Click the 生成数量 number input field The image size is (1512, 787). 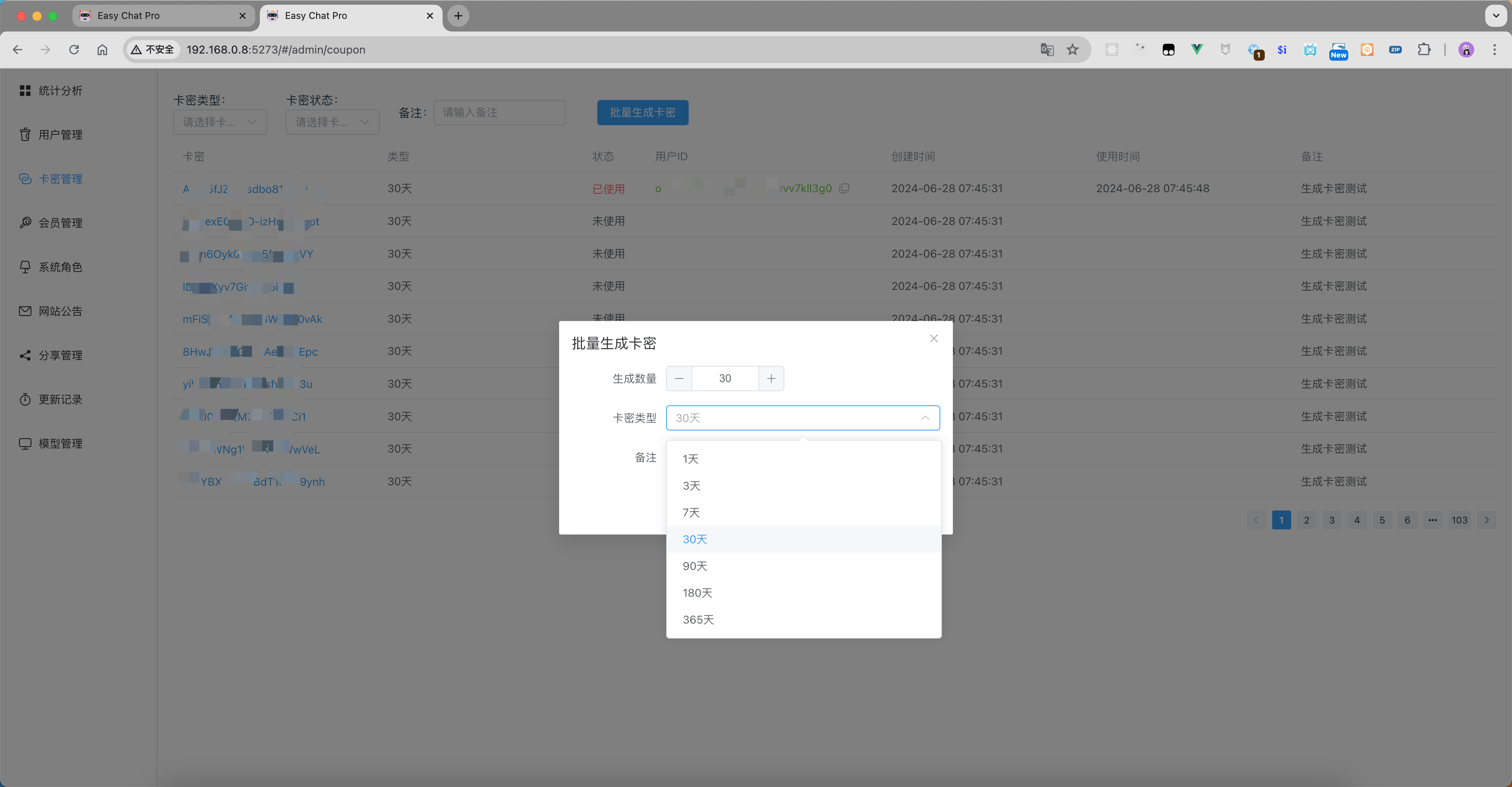click(725, 379)
